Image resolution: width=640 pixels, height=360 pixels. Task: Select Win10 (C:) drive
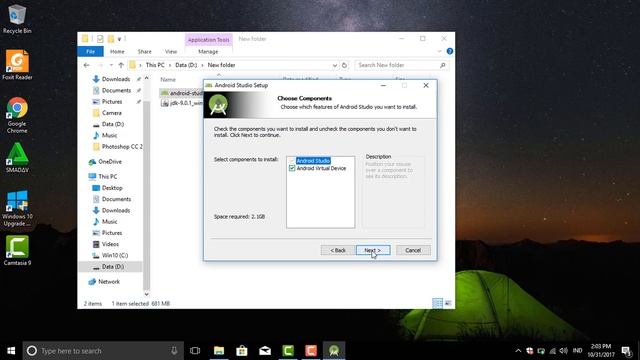[115, 255]
